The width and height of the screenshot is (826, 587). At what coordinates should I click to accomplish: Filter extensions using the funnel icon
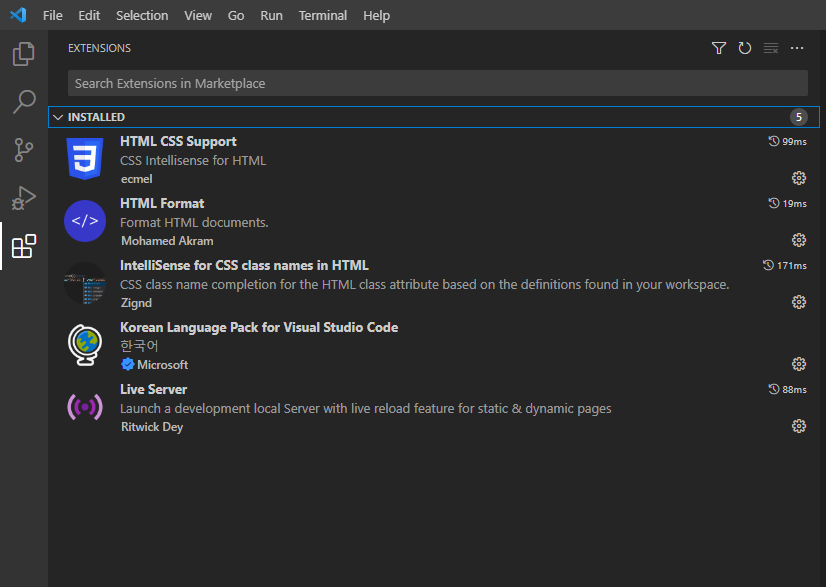click(719, 48)
